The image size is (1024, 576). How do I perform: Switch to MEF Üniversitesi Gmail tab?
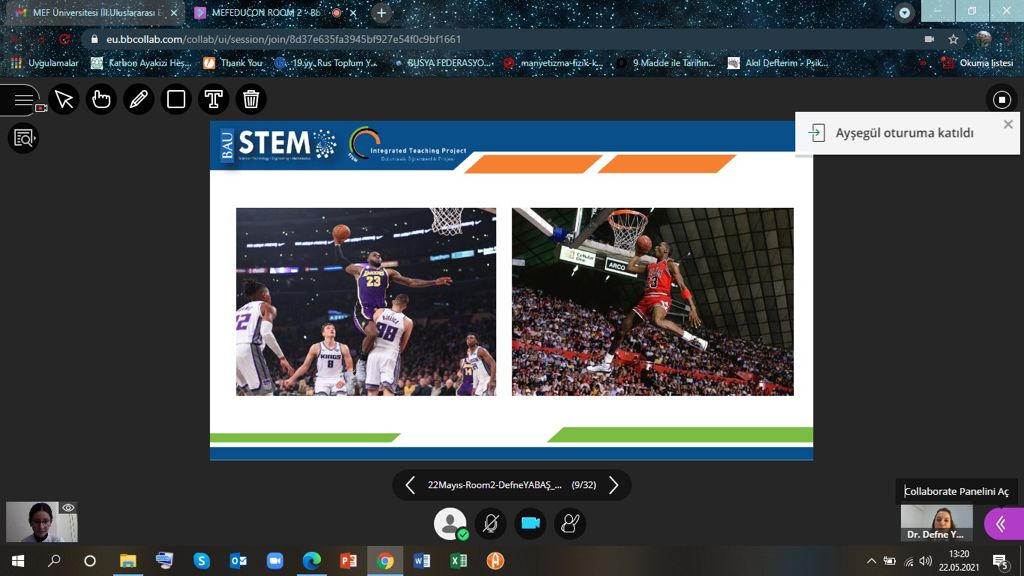coord(95,12)
